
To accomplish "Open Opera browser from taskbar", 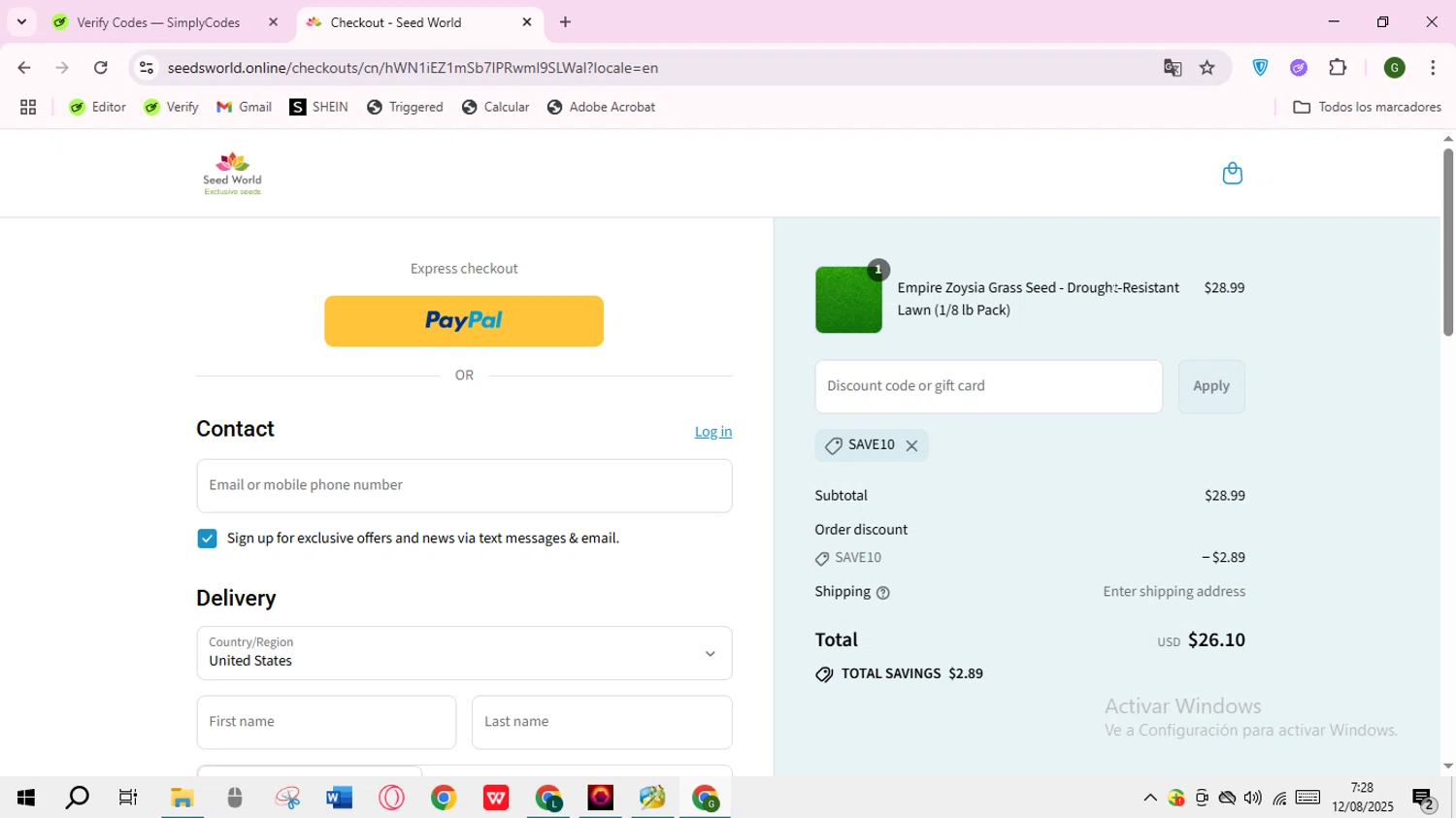I will [x=392, y=798].
